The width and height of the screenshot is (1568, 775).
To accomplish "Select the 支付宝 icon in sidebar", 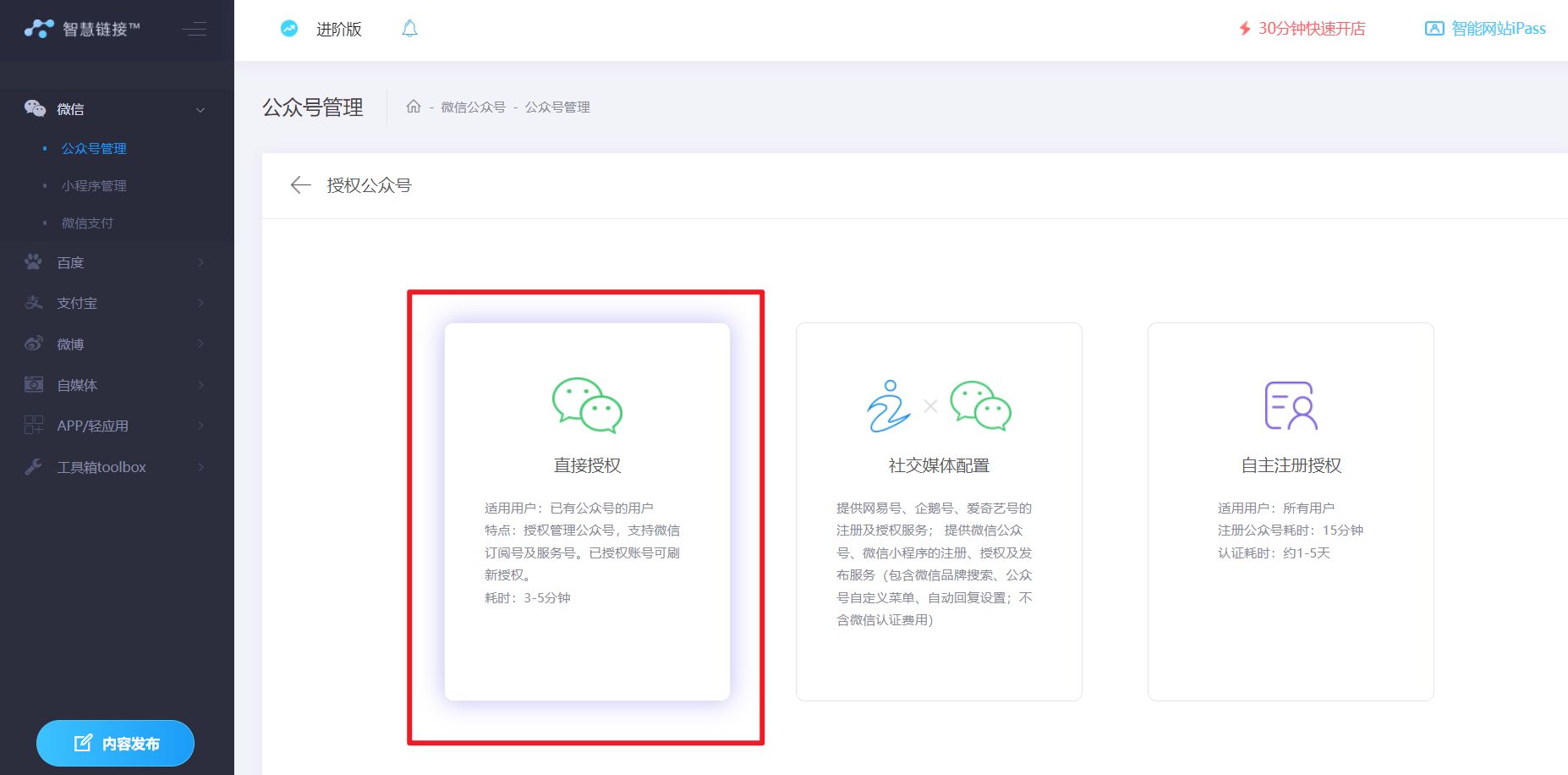I will (33, 303).
